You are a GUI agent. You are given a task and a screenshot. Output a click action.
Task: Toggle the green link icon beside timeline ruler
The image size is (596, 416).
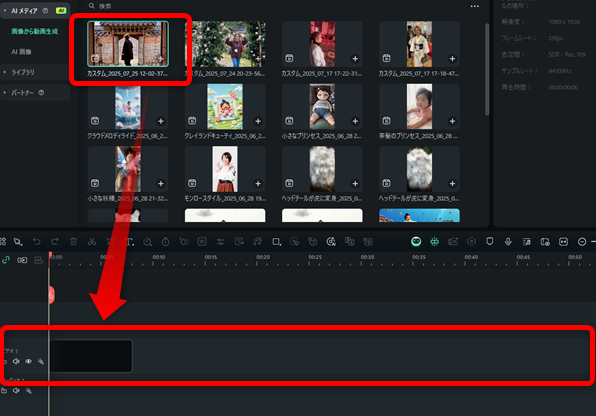pos(6,260)
